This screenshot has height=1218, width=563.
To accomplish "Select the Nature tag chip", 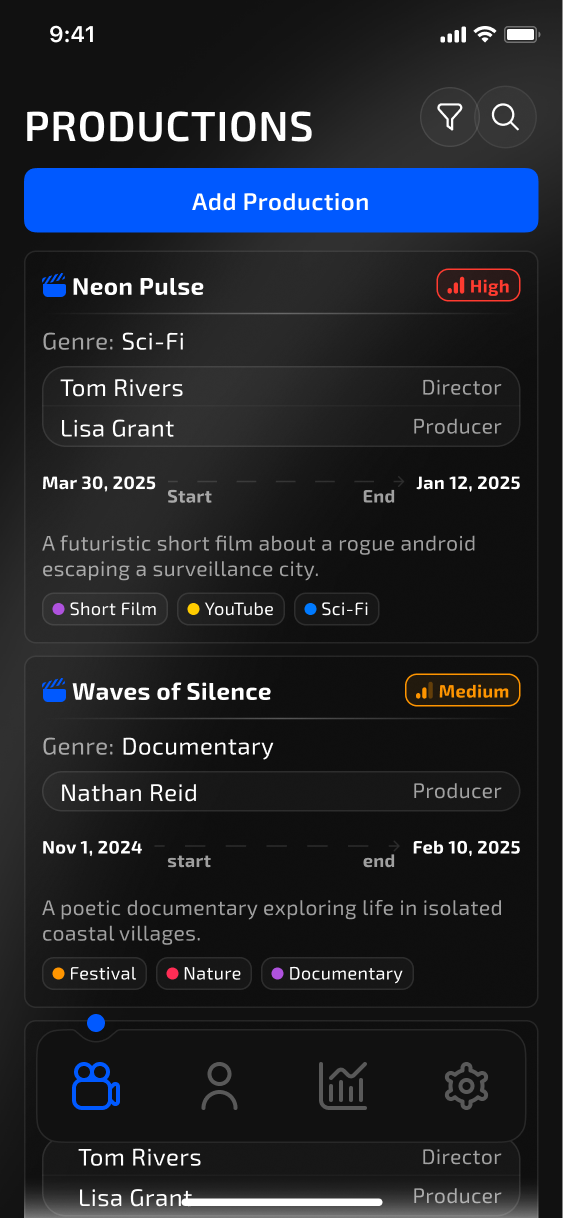I will pos(204,974).
